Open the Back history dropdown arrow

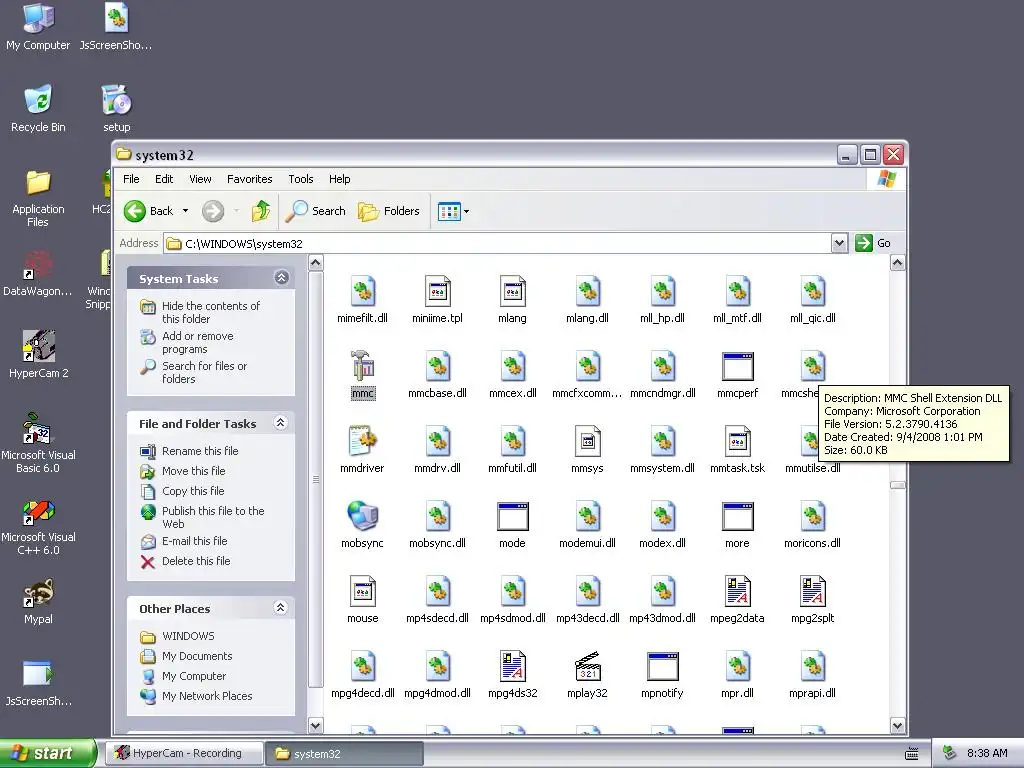click(x=185, y=211)
